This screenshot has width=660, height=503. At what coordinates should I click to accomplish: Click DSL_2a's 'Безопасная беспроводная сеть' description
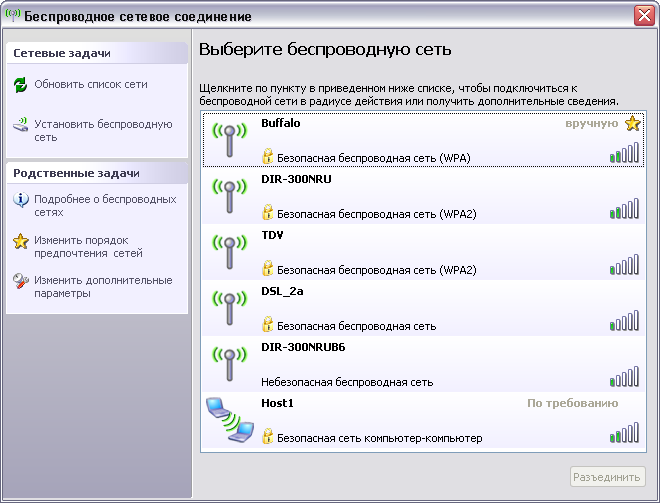pos(357,326)
